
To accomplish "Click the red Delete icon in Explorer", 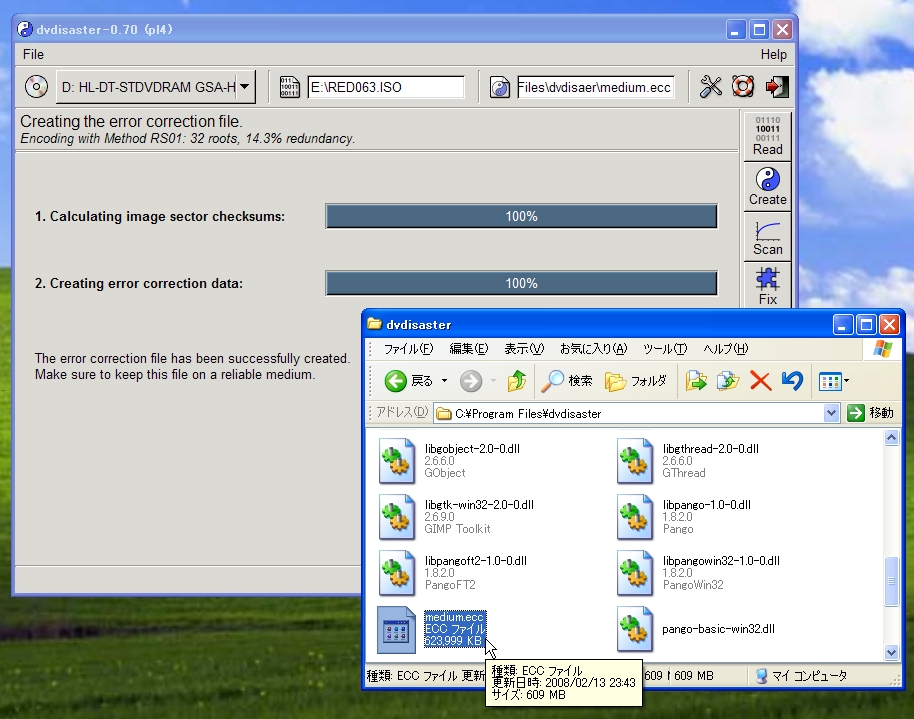I will (760, 381).
